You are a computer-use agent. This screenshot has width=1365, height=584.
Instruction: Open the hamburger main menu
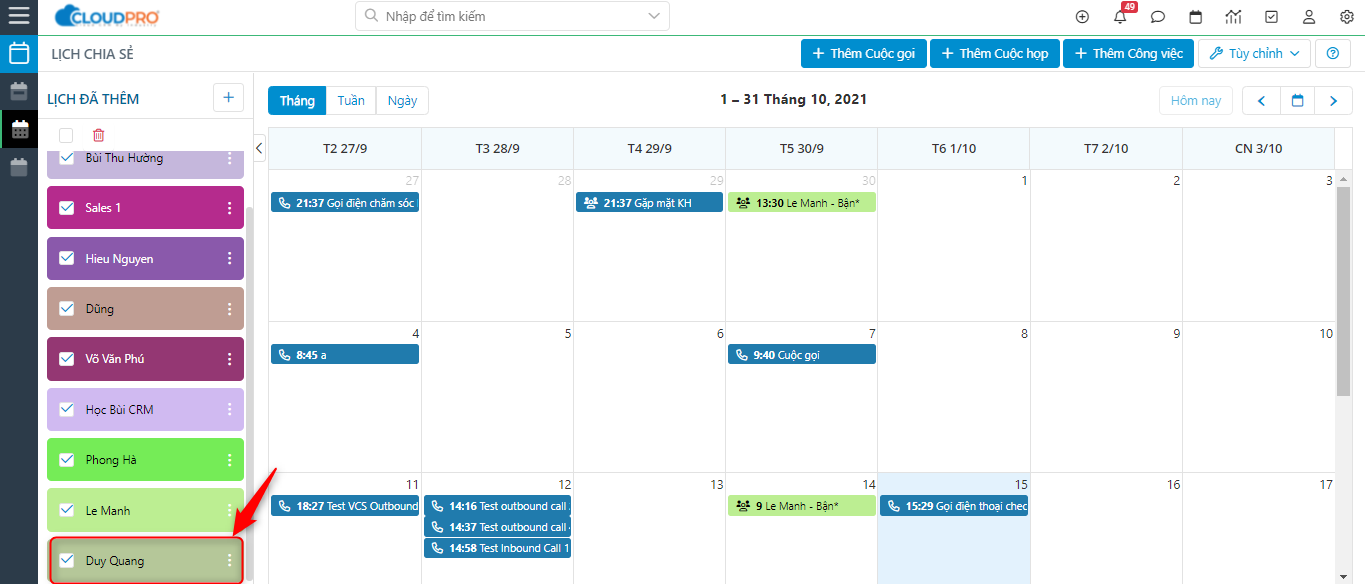[x=19, y=16]
